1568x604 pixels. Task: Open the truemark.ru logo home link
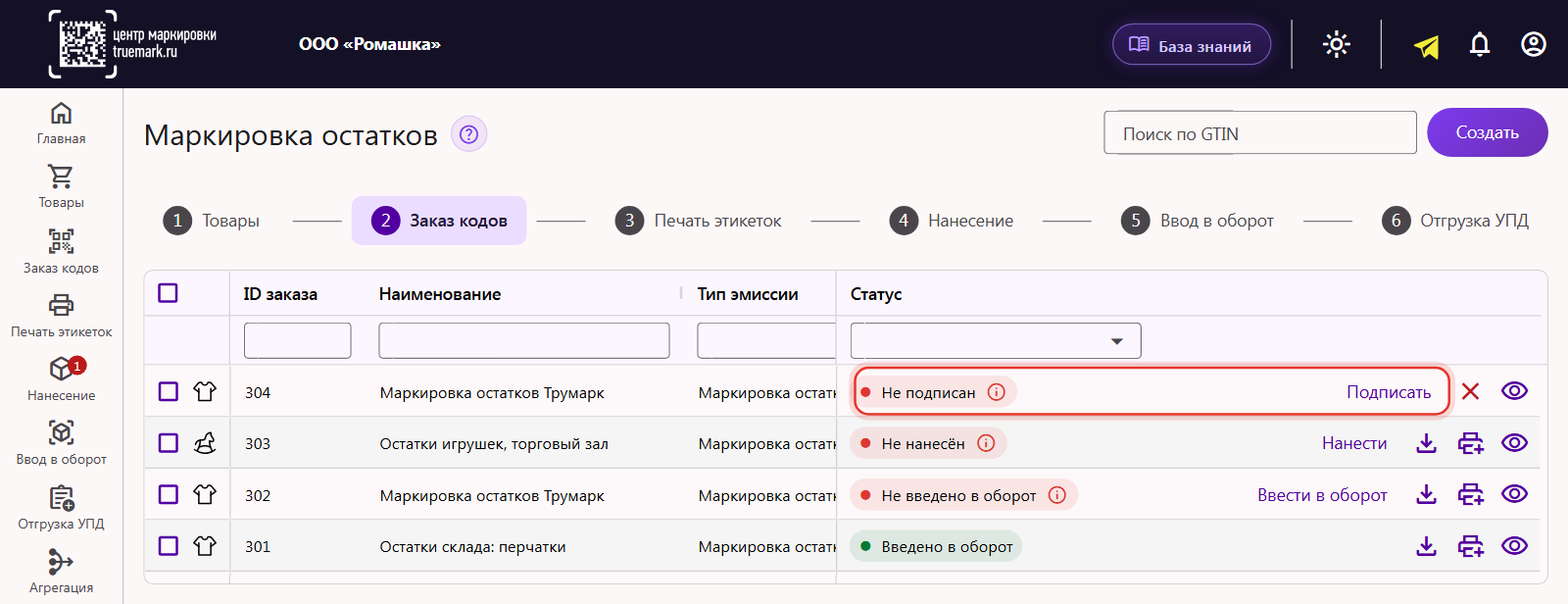(x=132, y=44)
